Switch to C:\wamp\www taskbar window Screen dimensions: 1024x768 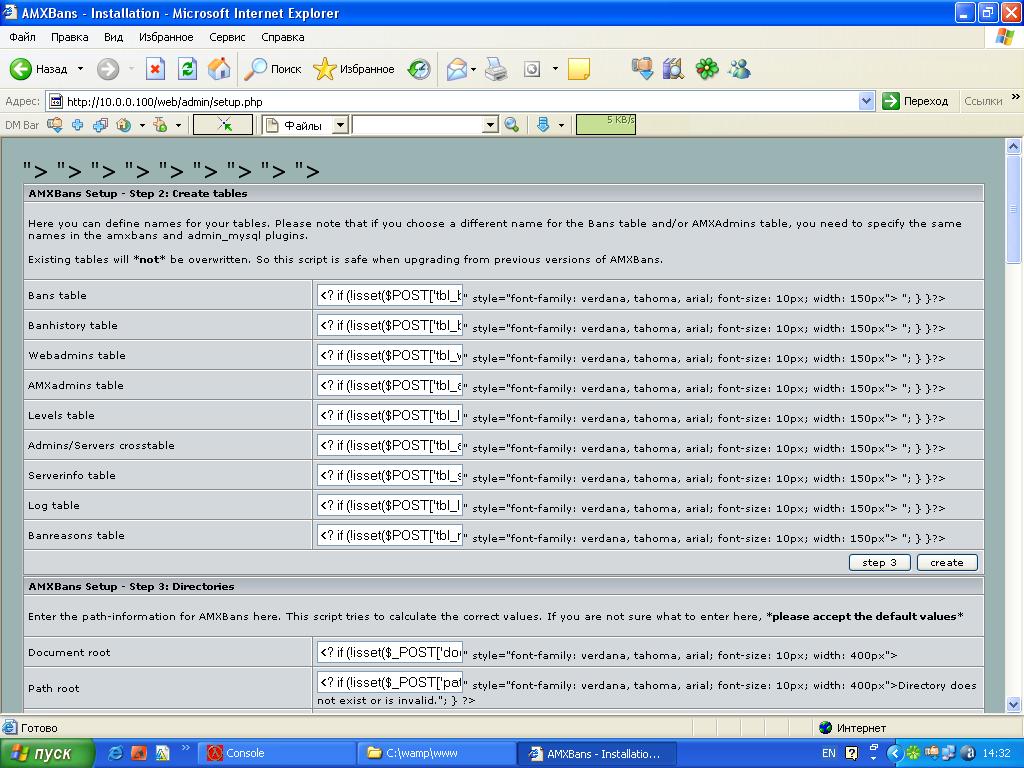click(x=437, y=753)
